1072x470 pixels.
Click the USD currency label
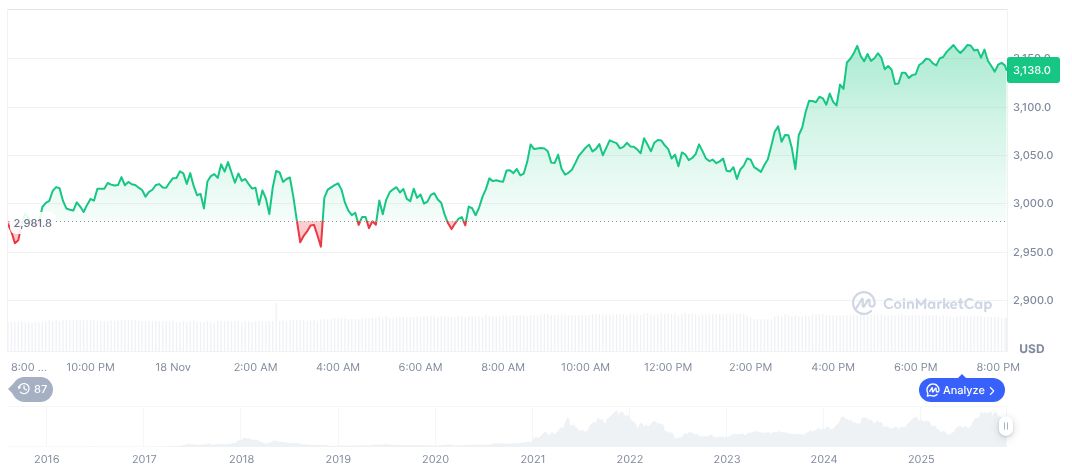[x=1031, y=348]
